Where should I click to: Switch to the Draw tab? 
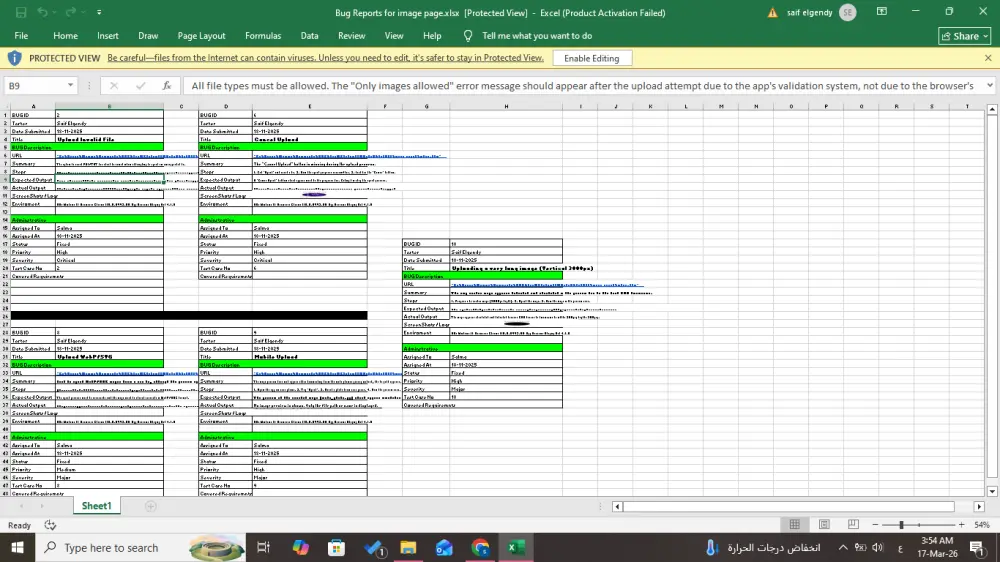coord(148,36)
